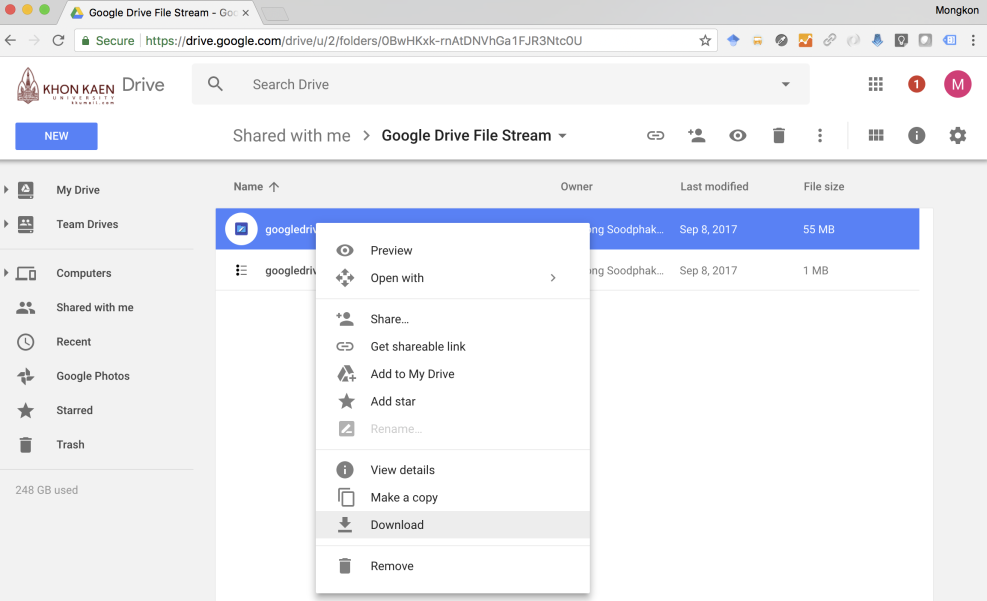This screenshot has width=987, height=601.
Task: Select Make a copy in the context menu
Action: pos(403,496)
